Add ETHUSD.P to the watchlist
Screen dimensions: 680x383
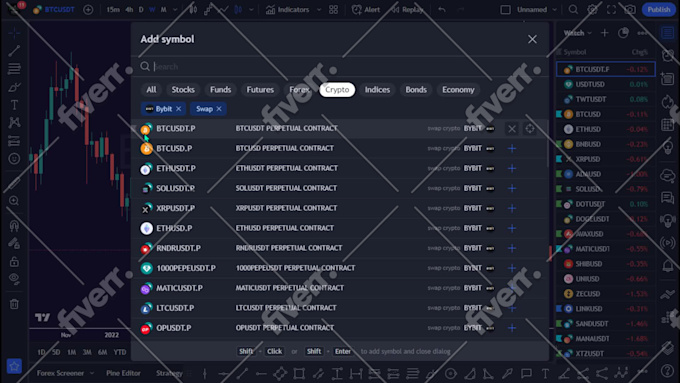(512, 228)
